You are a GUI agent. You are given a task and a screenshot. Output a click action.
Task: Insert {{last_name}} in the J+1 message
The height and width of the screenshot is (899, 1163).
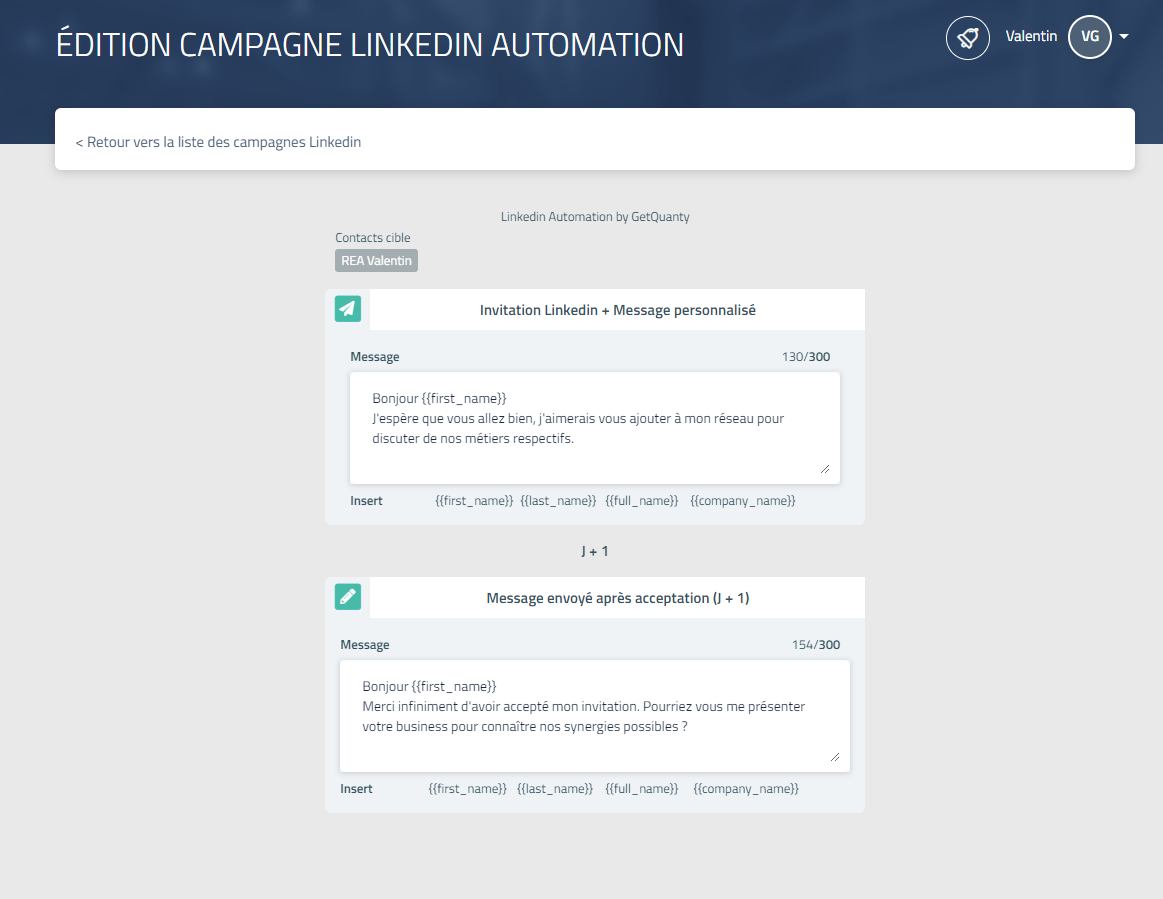tap(555, 789)
